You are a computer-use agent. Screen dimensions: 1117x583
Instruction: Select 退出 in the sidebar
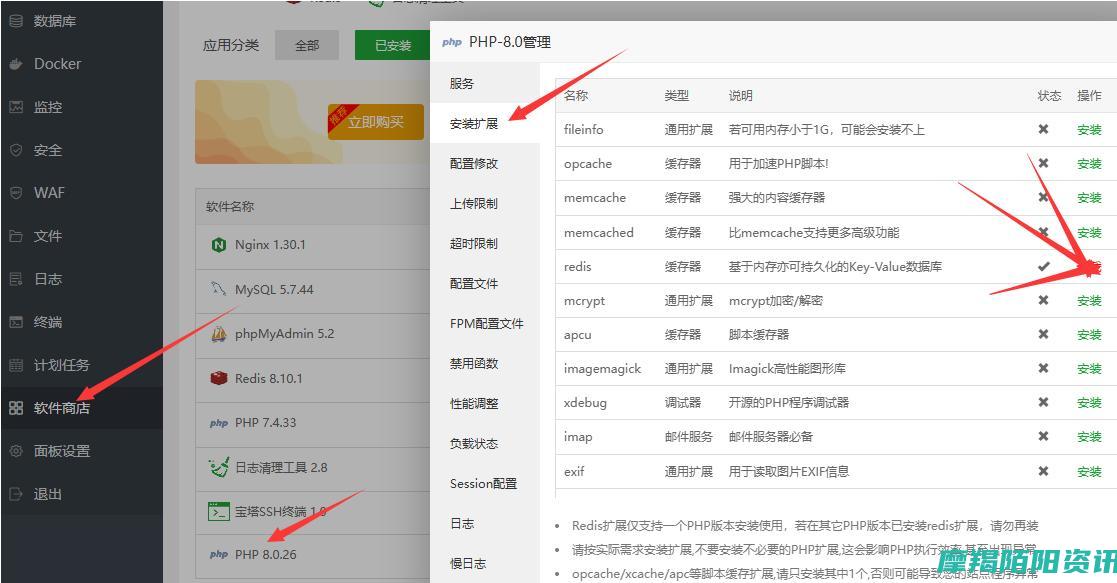[48, 494]
